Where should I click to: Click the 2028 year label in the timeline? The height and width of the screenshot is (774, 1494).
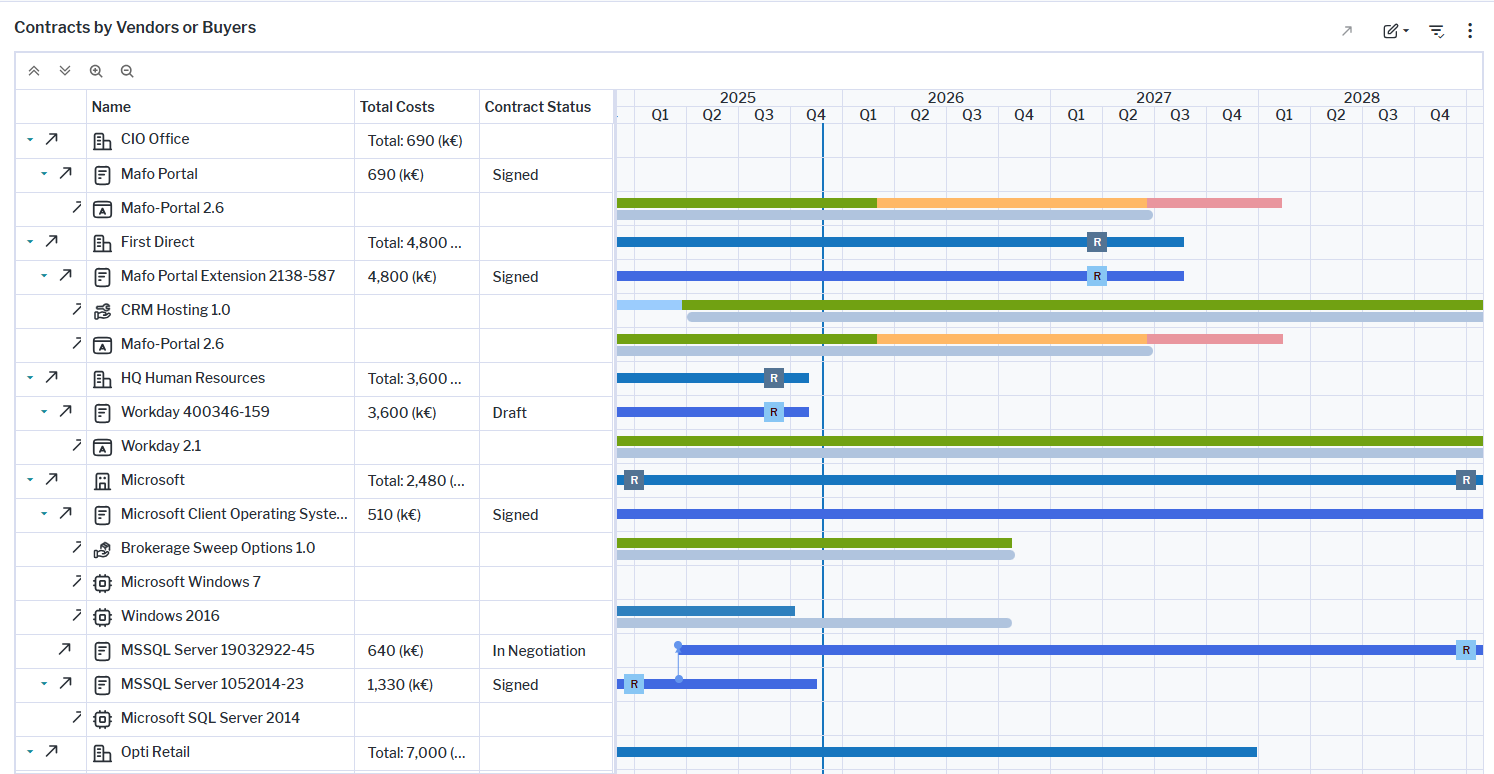point(1362,97)
